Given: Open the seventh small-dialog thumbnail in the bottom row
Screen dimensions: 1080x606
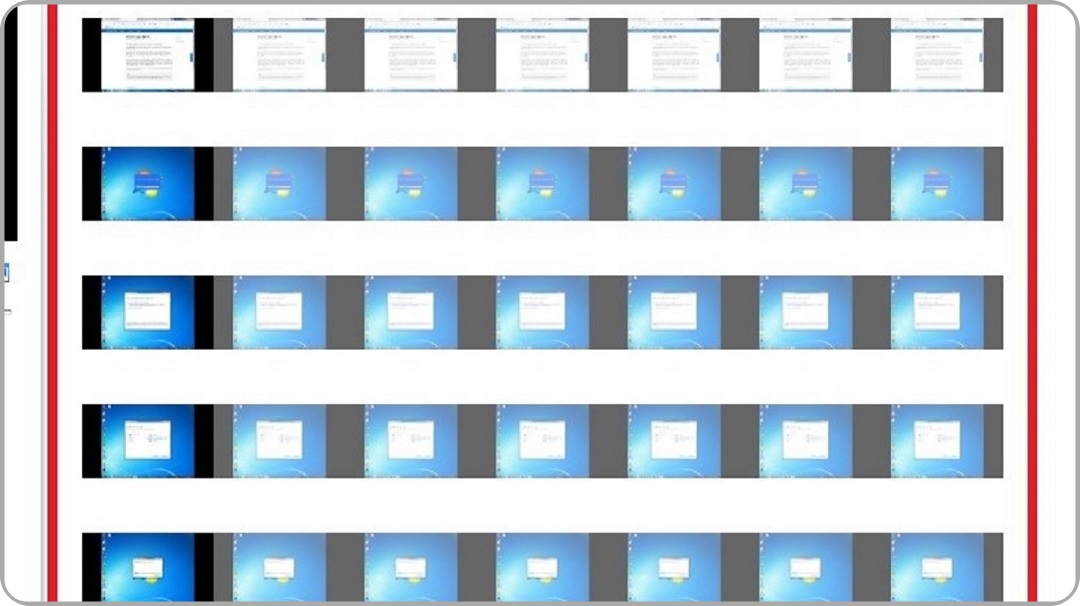Looking at the screenshot, I should [x=937, y=567].
